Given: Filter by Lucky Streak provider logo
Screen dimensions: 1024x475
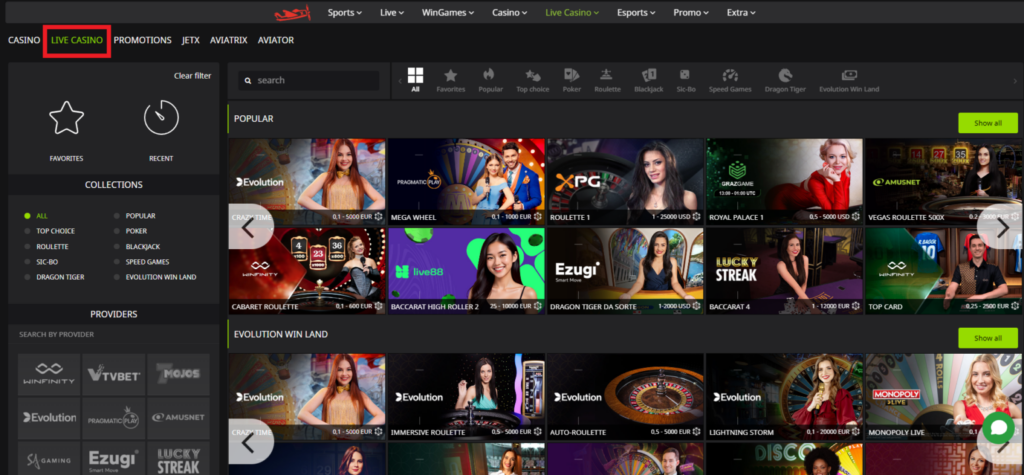Looking at the screenshot, I should coord(178,458).
